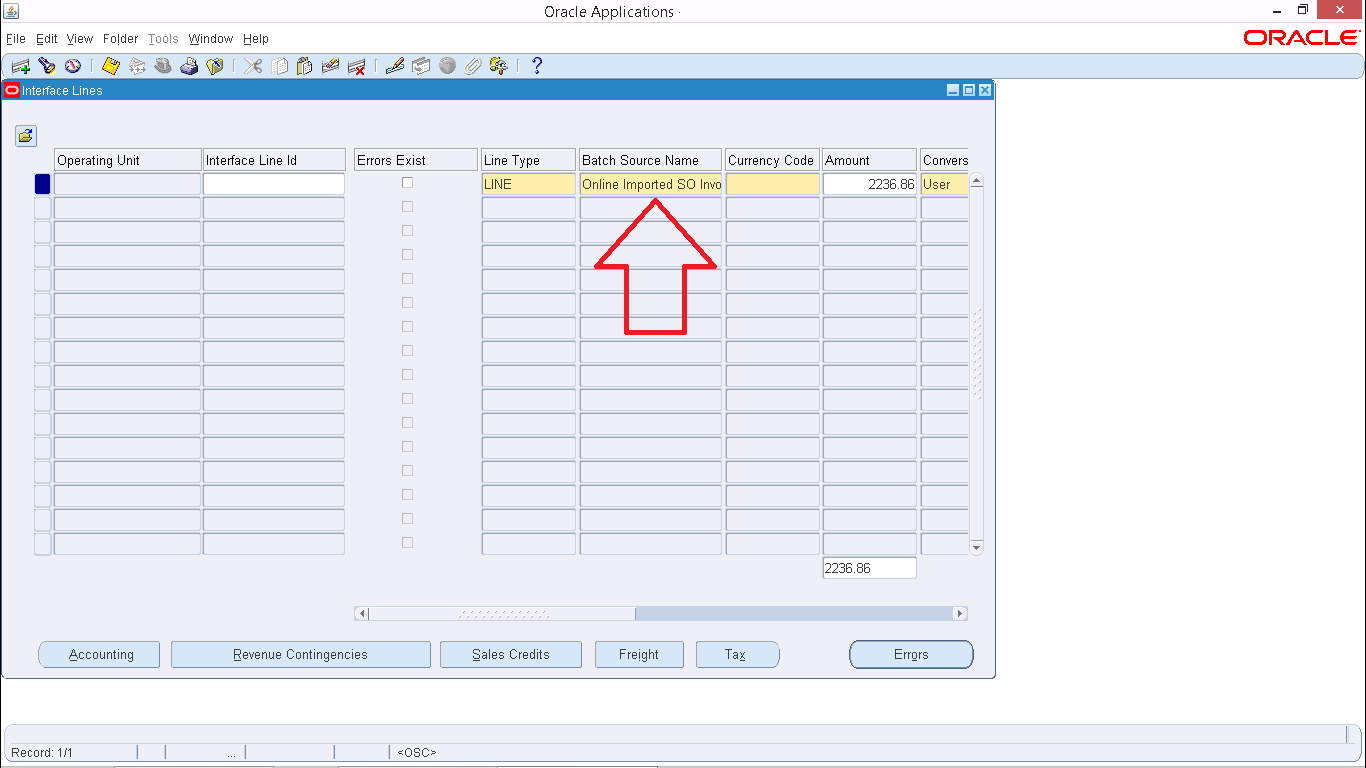Click the vertical scrollbar up arrow
This screenshot has height=768, width=1366.
977,181
